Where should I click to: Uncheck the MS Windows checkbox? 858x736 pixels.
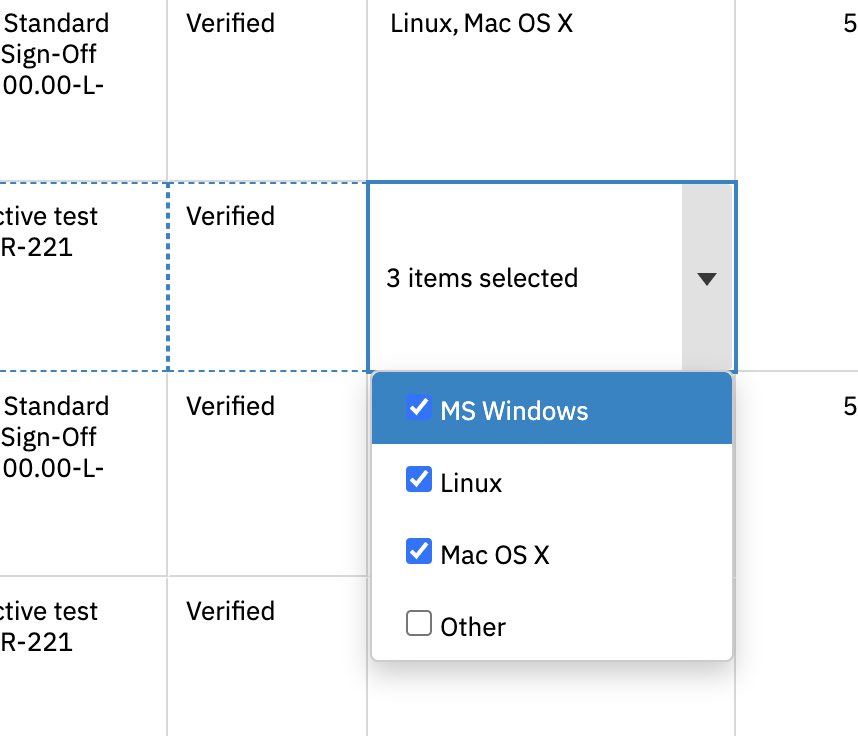coord(418,408)
